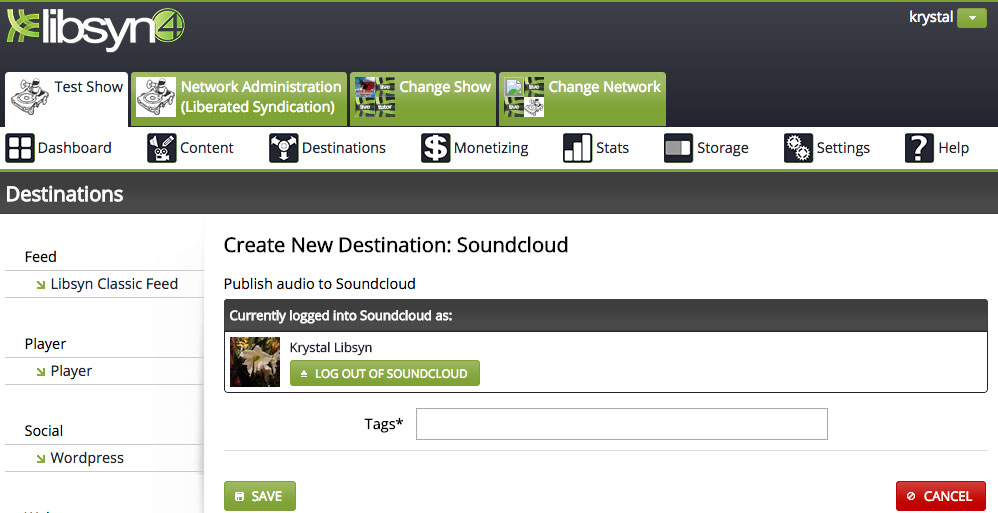Click the Dashboard grid icon
998x513 pixels.
20,148
